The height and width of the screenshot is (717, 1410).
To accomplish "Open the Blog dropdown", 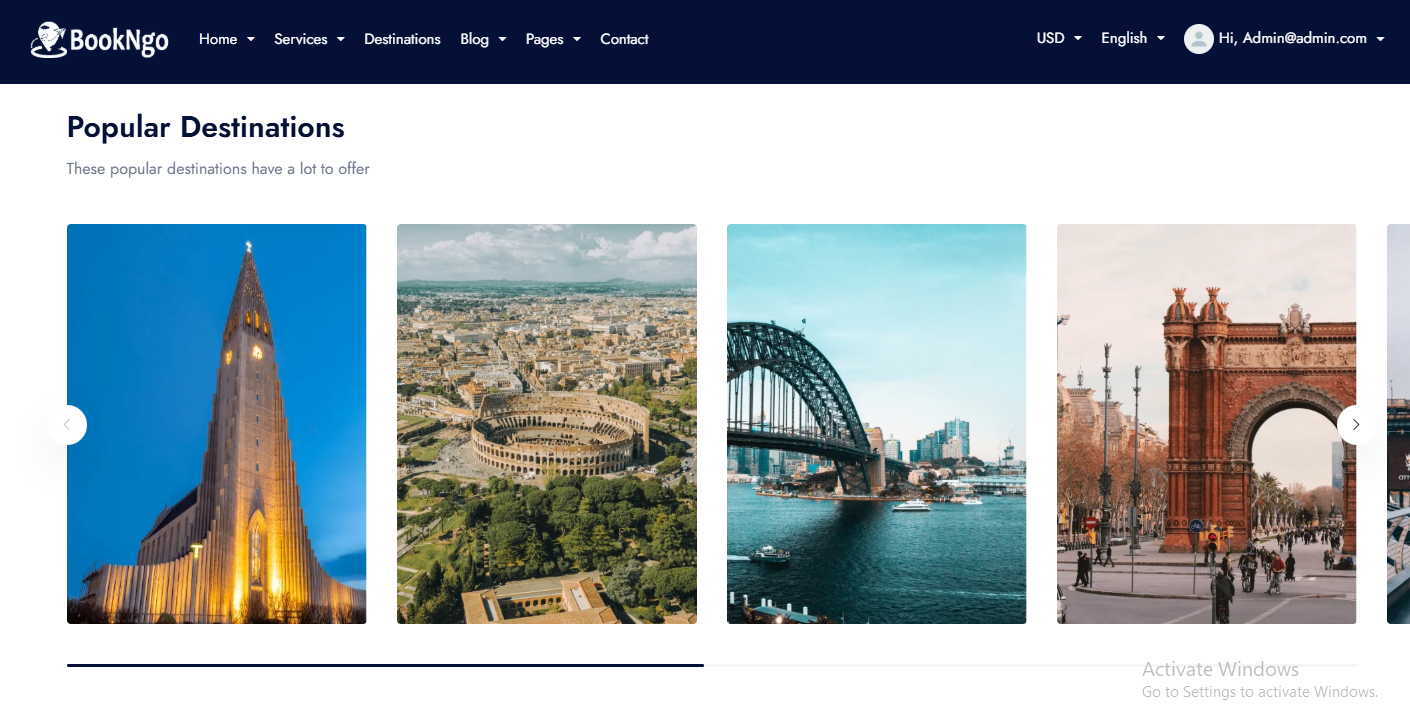I will pyautogui.click(x=483, y=39).
